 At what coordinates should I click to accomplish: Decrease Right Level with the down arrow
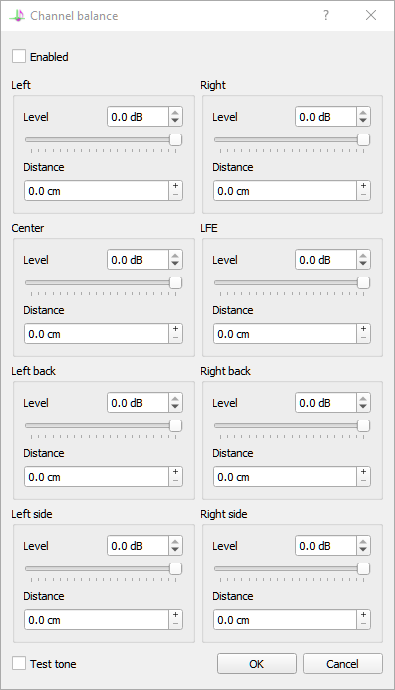pos(363,121)
